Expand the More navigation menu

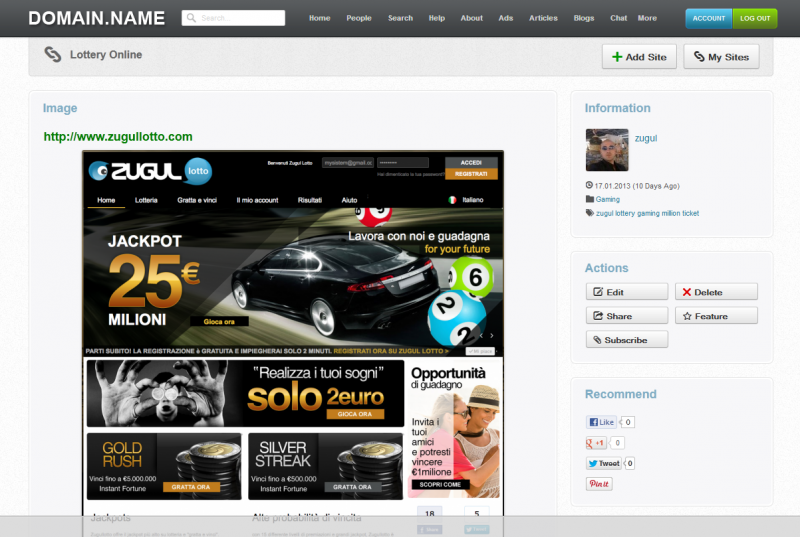click(x=647, y=18)
